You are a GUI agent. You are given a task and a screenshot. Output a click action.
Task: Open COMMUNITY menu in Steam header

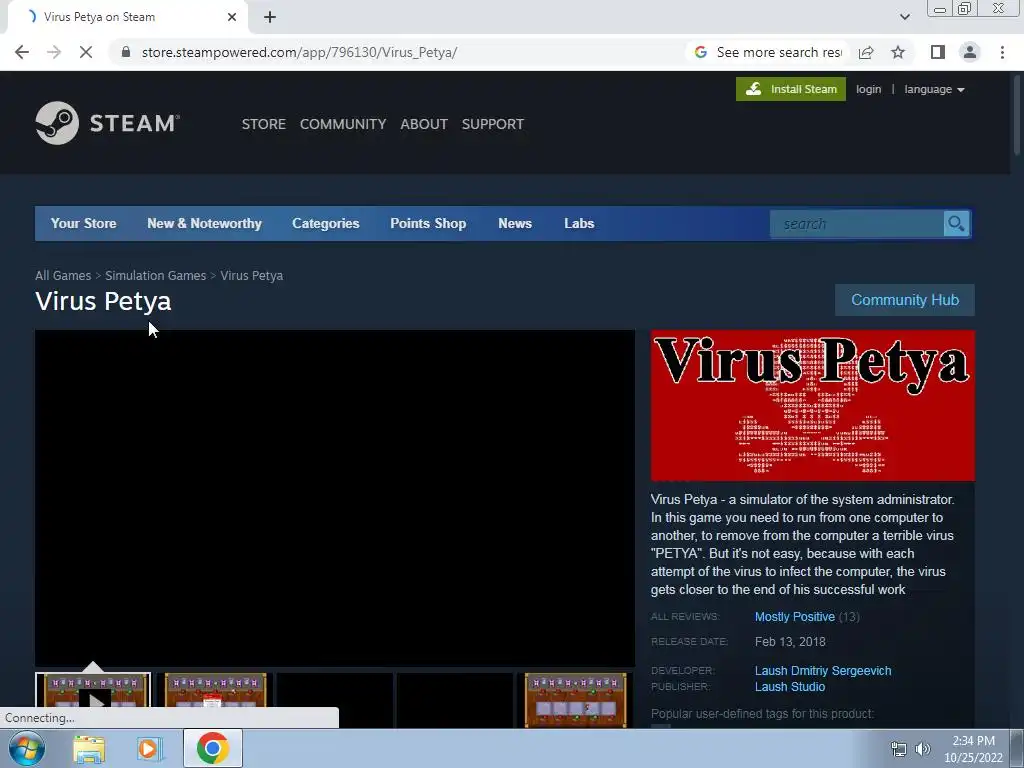(343, 124)
